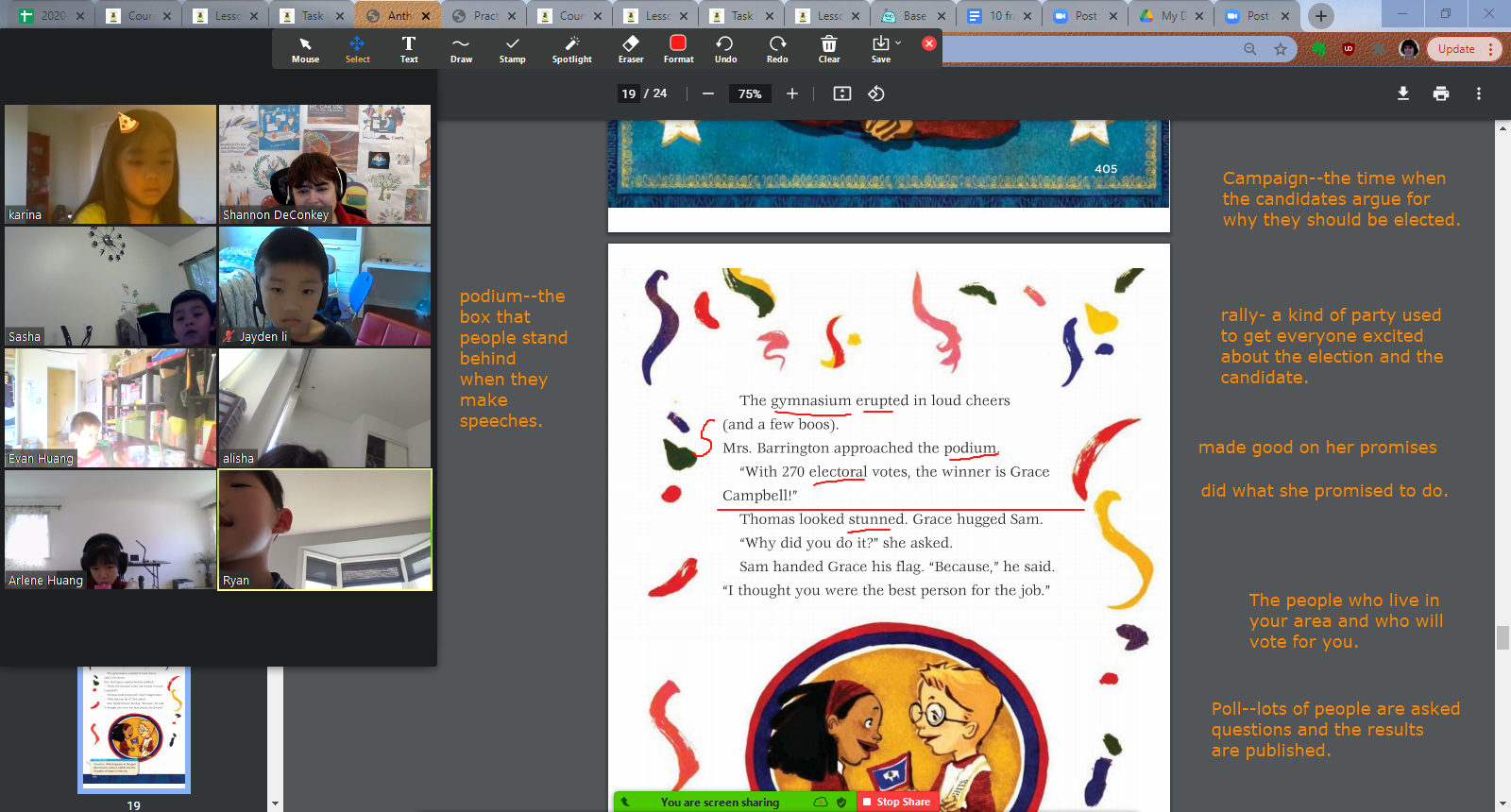Image resolution: width=1511 pixels, height=812 pixels.
Task: Zoom out the PDF with minus
Action: tap(708, 93)
